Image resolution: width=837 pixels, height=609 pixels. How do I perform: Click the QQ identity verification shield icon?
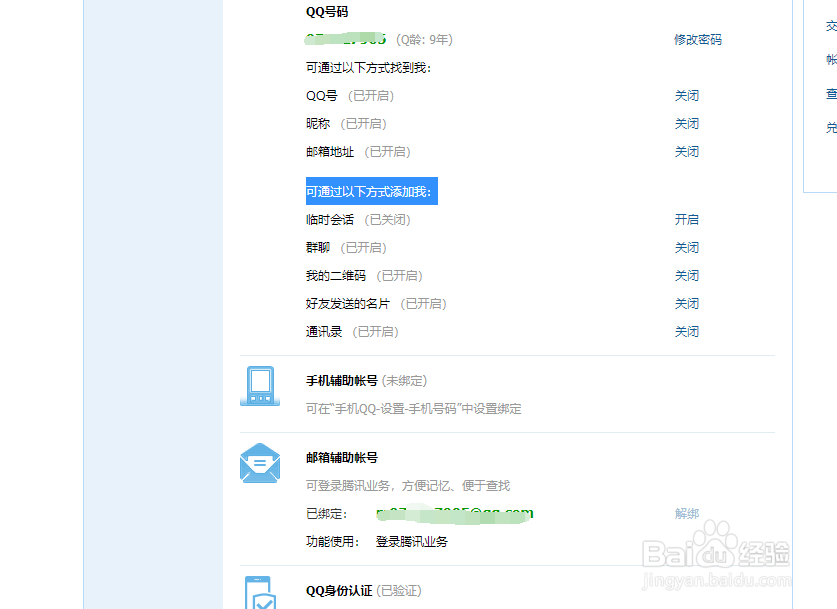coord(260,592)
